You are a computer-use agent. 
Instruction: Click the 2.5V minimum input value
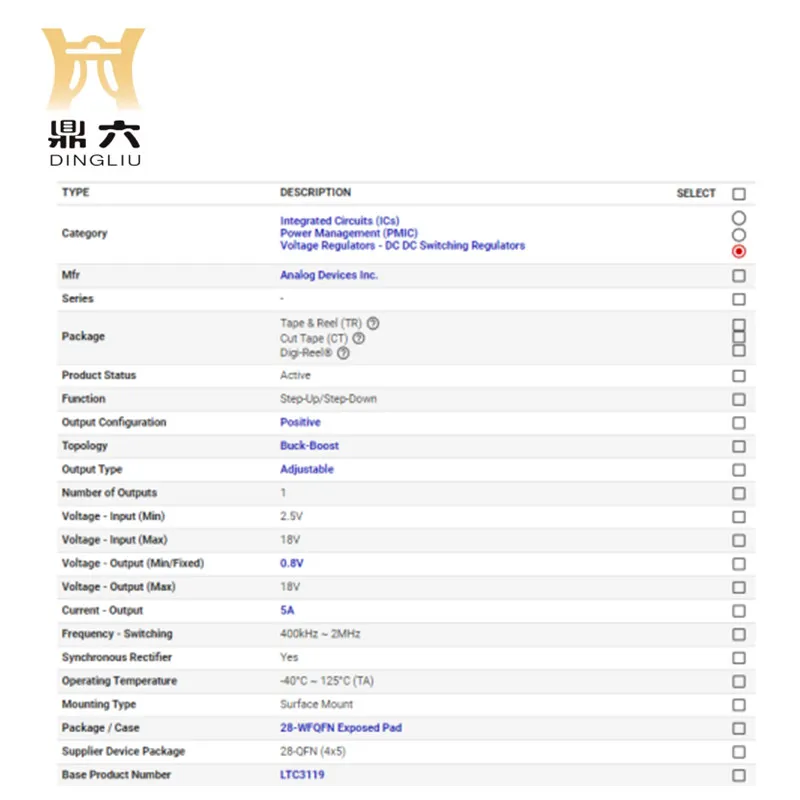(291, 516)
